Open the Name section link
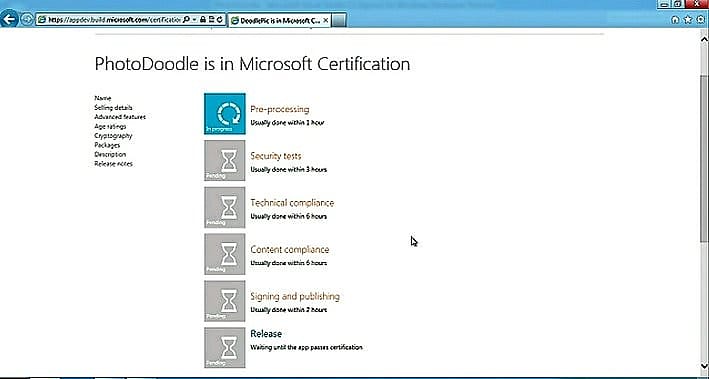This screenshot has height=379, width=709. (x=103, y=98)
